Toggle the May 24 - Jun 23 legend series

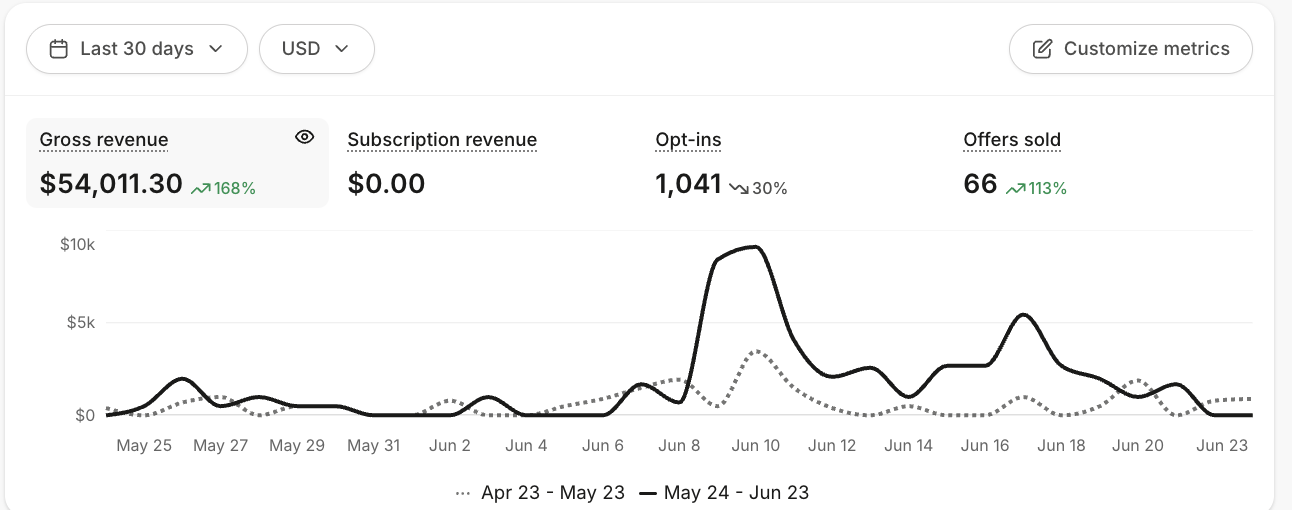coord(724,492)
